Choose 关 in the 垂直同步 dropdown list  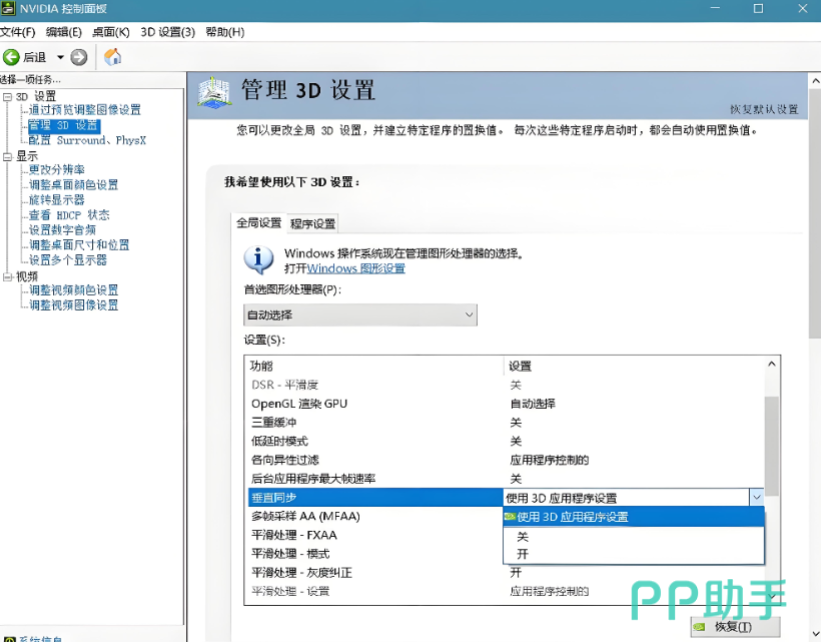(x=634, y=536)
